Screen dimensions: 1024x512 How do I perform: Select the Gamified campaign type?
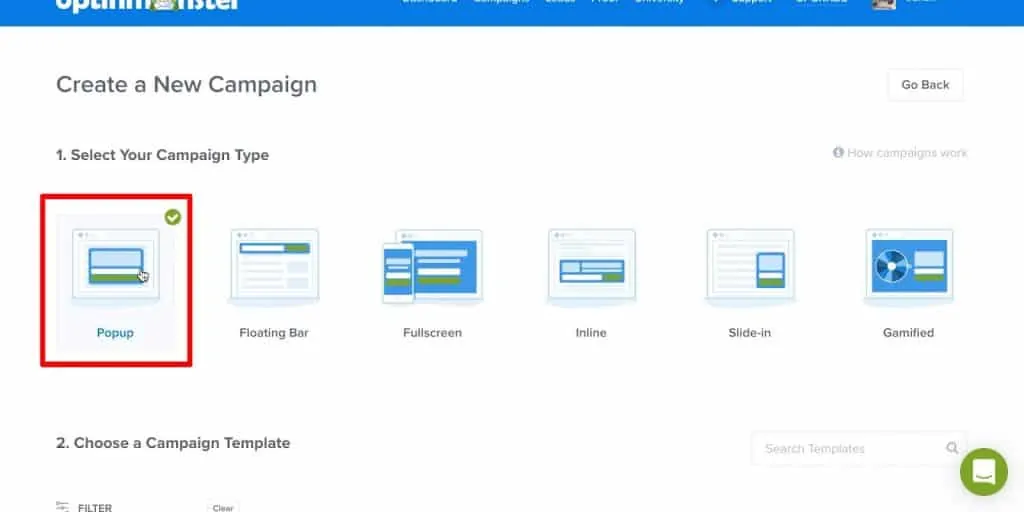tap(908, 281)
